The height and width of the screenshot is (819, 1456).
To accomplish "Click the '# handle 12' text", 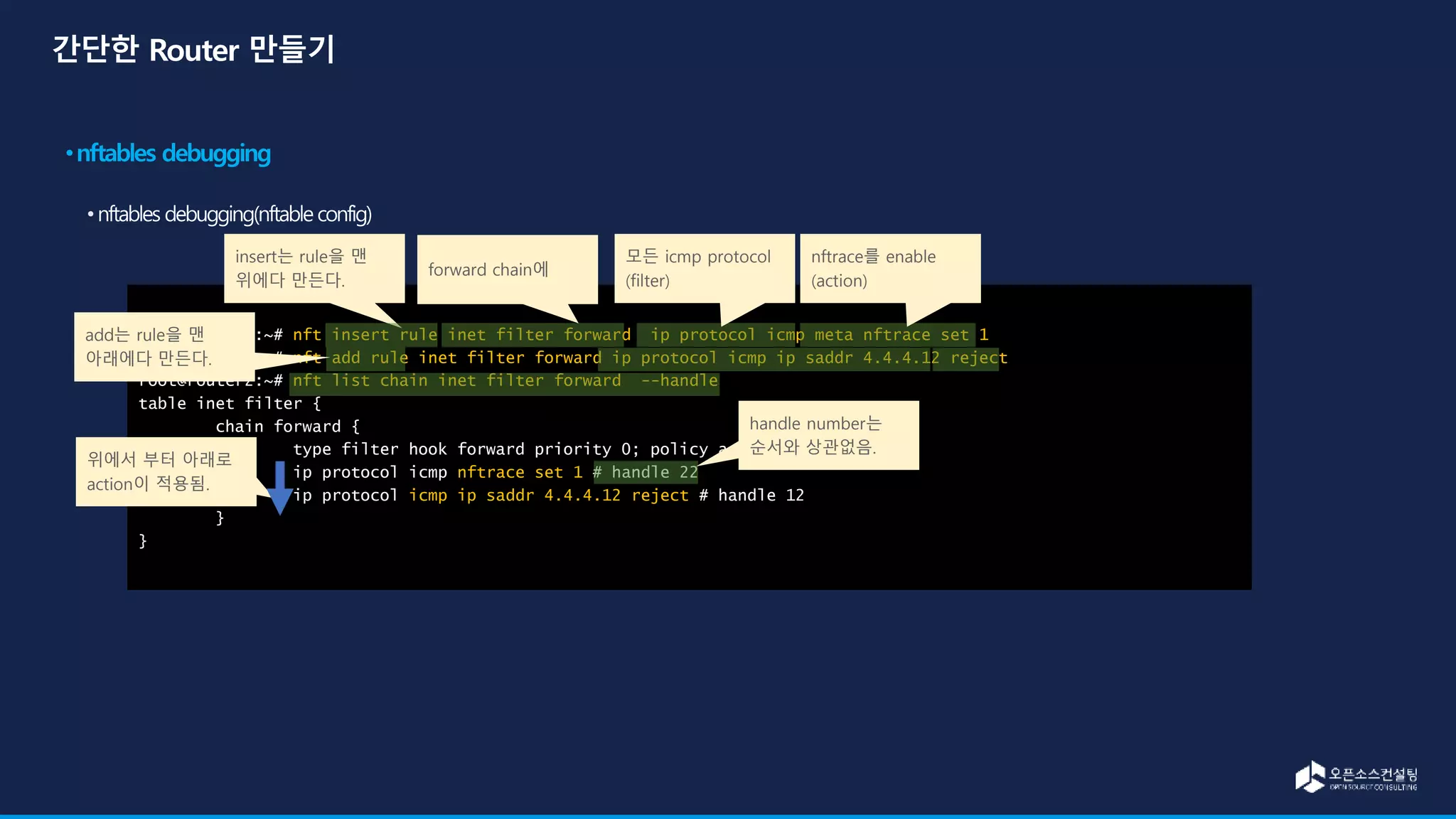I will point(751,496).
